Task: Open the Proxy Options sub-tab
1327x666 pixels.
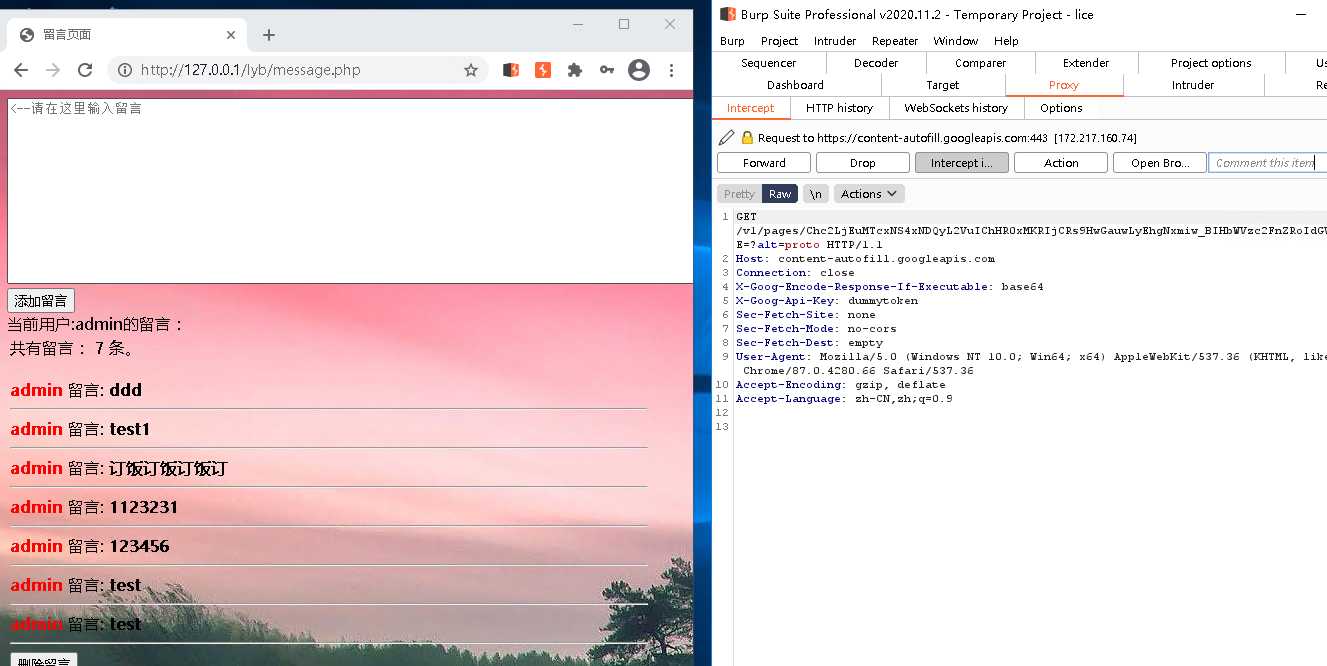Action: [x=1061, y=108]
